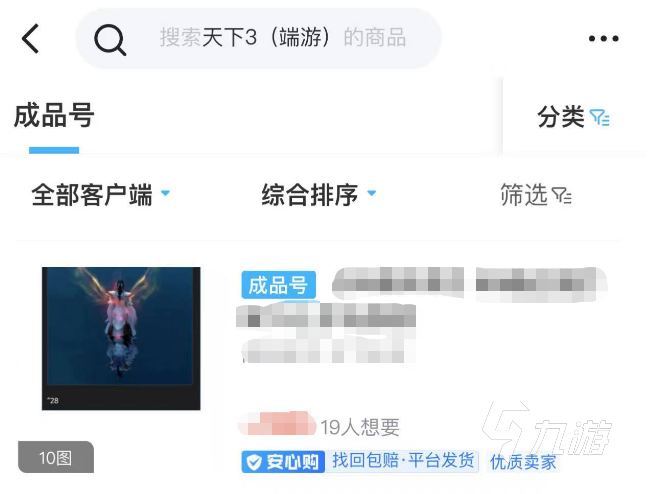
Task: Open the game character listing thumbnail
Action: (x=121, y=338)
